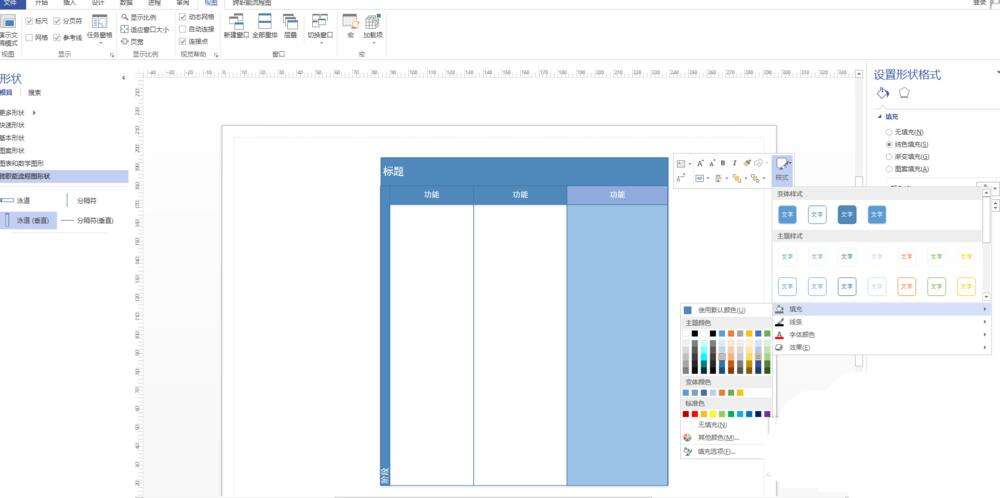
Task: Click the More Colors (其他颜色) item
Action: (x=718, y=437)
